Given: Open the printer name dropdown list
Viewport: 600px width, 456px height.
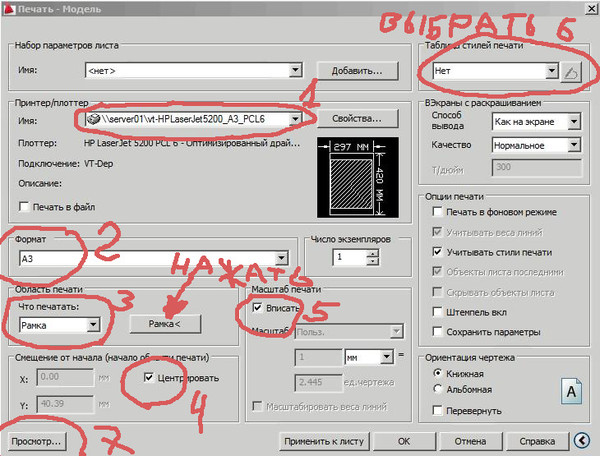Looking at the screenshot, I should 295,119.
